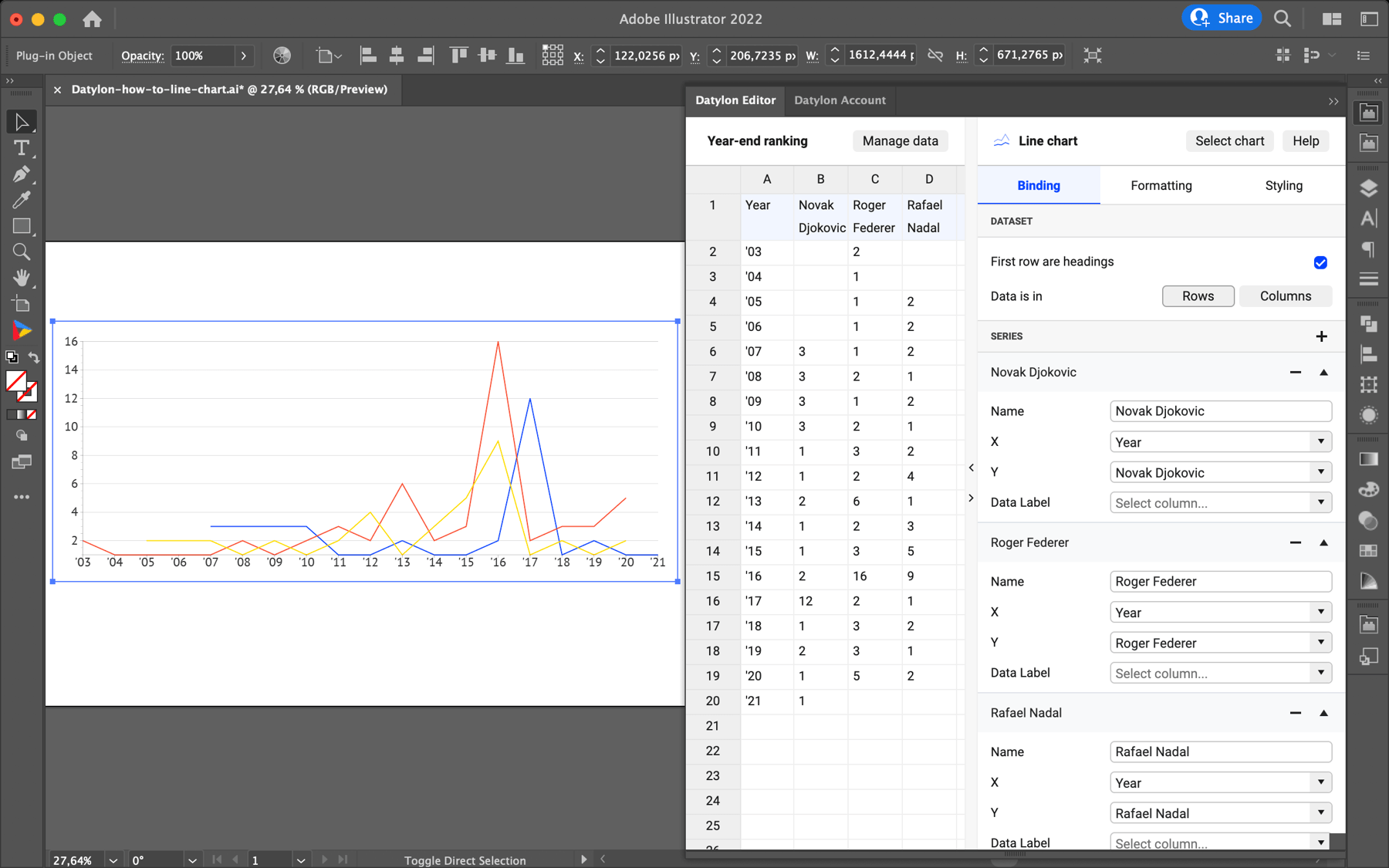Collapse the Novak Djokovic series
Viewport: 1389px width, 868px height.
pyautogui.click(x=1324, y=372)
